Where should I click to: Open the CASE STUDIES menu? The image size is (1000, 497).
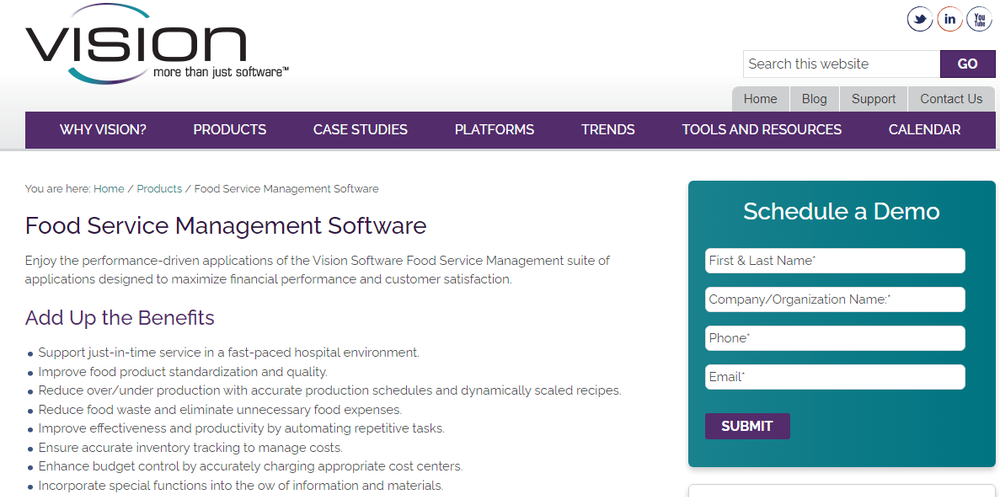(x=360, y=130)
